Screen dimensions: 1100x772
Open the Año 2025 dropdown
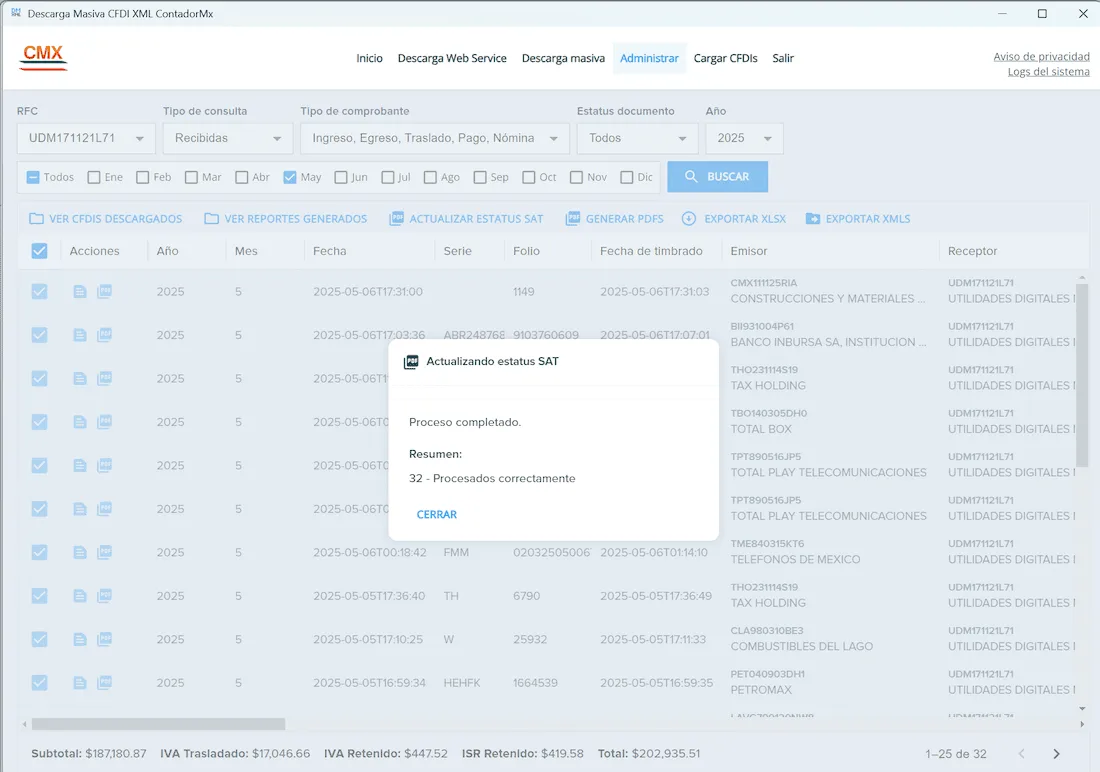point(744,138)
